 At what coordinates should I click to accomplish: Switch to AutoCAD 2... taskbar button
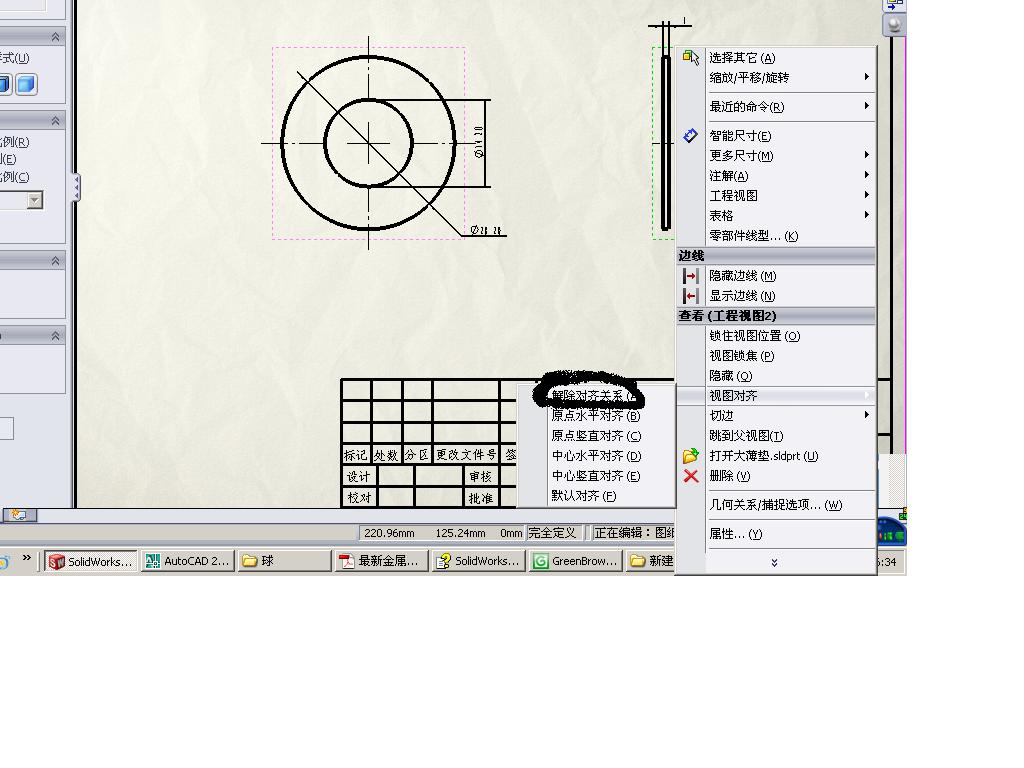click(187, 561)
